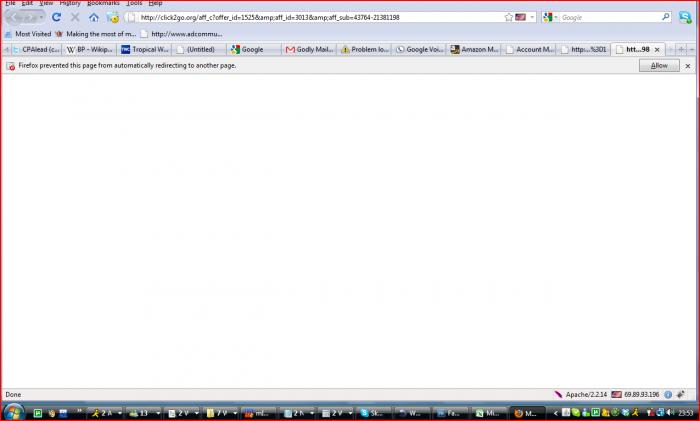This screenshot has height=421, width=700.
Task: Switch to the Tropical W... tab
Action: pyautogui.click(x=145, y=50)
